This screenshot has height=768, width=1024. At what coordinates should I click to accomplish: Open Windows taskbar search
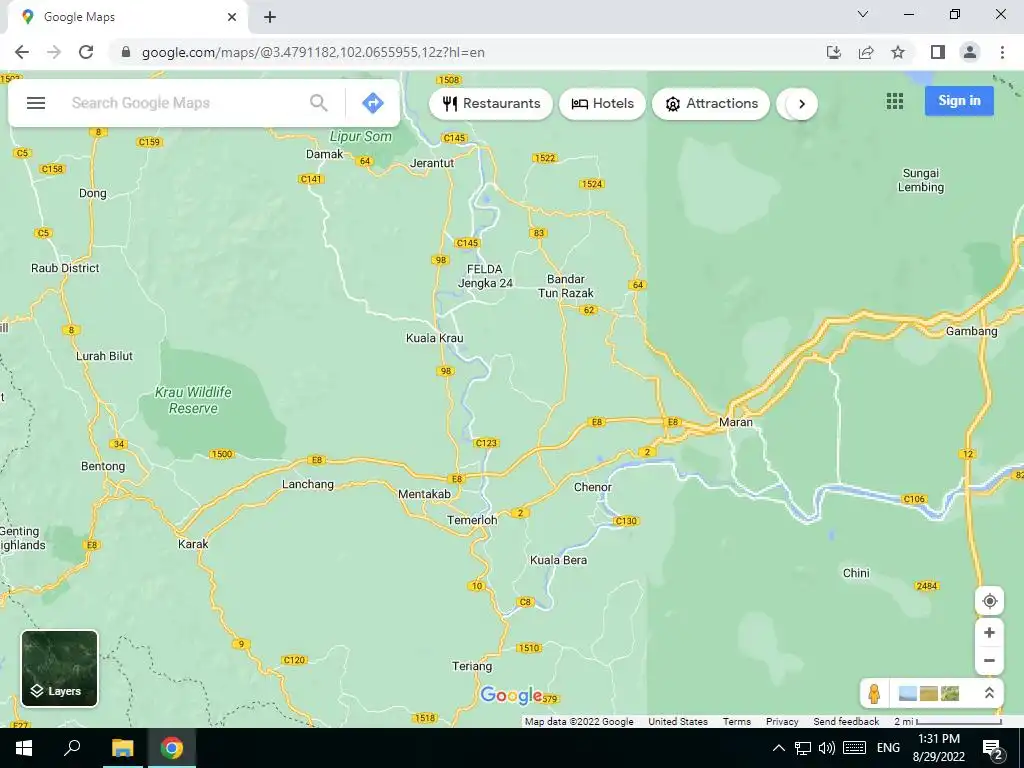72,748
